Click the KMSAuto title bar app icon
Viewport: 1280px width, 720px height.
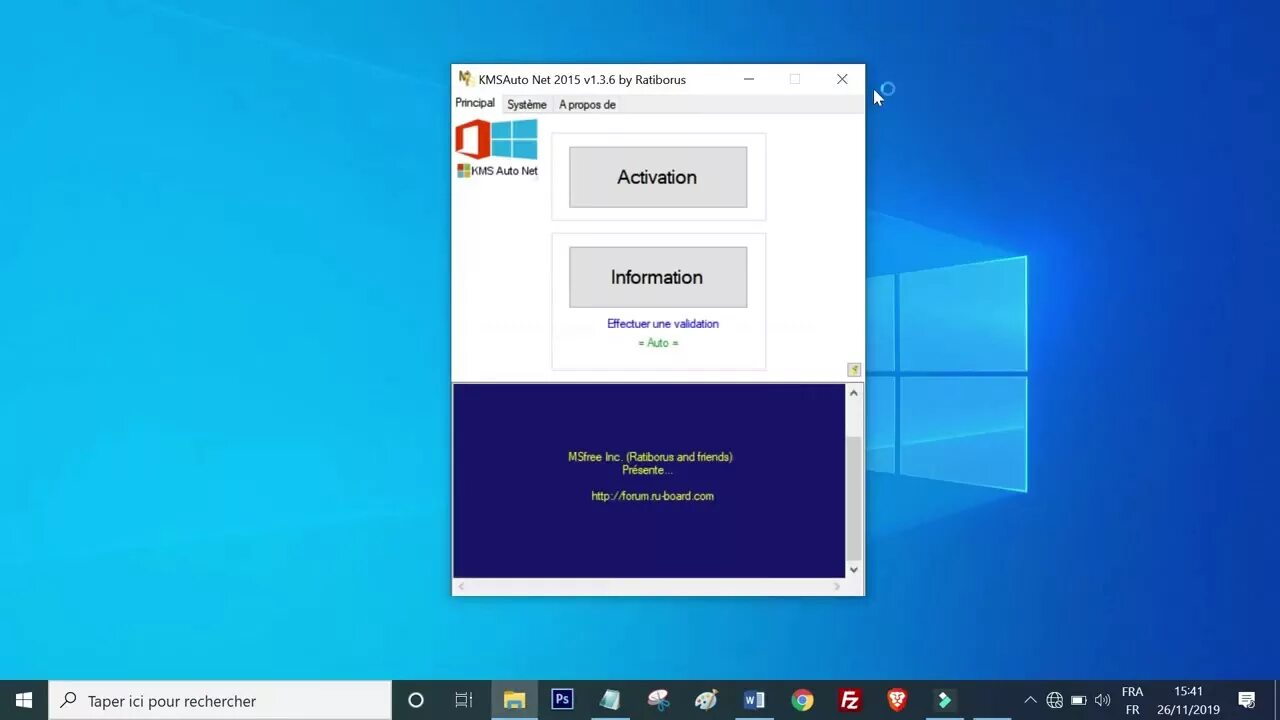coord(466,79)
